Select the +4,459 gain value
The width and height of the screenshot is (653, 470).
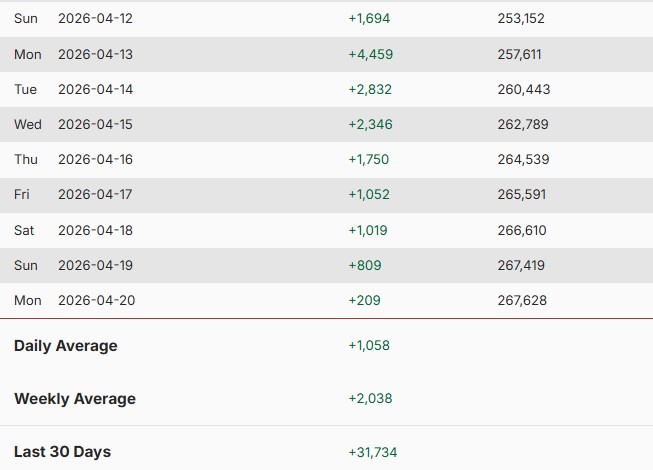pos(371,54)
